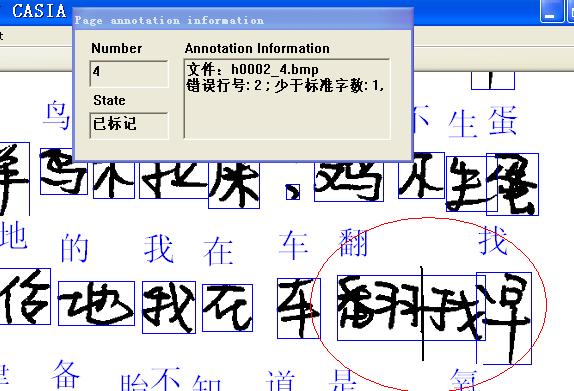
Task: Select the merged 翻找 handwriting box
Action: click(x=411, y=308)
